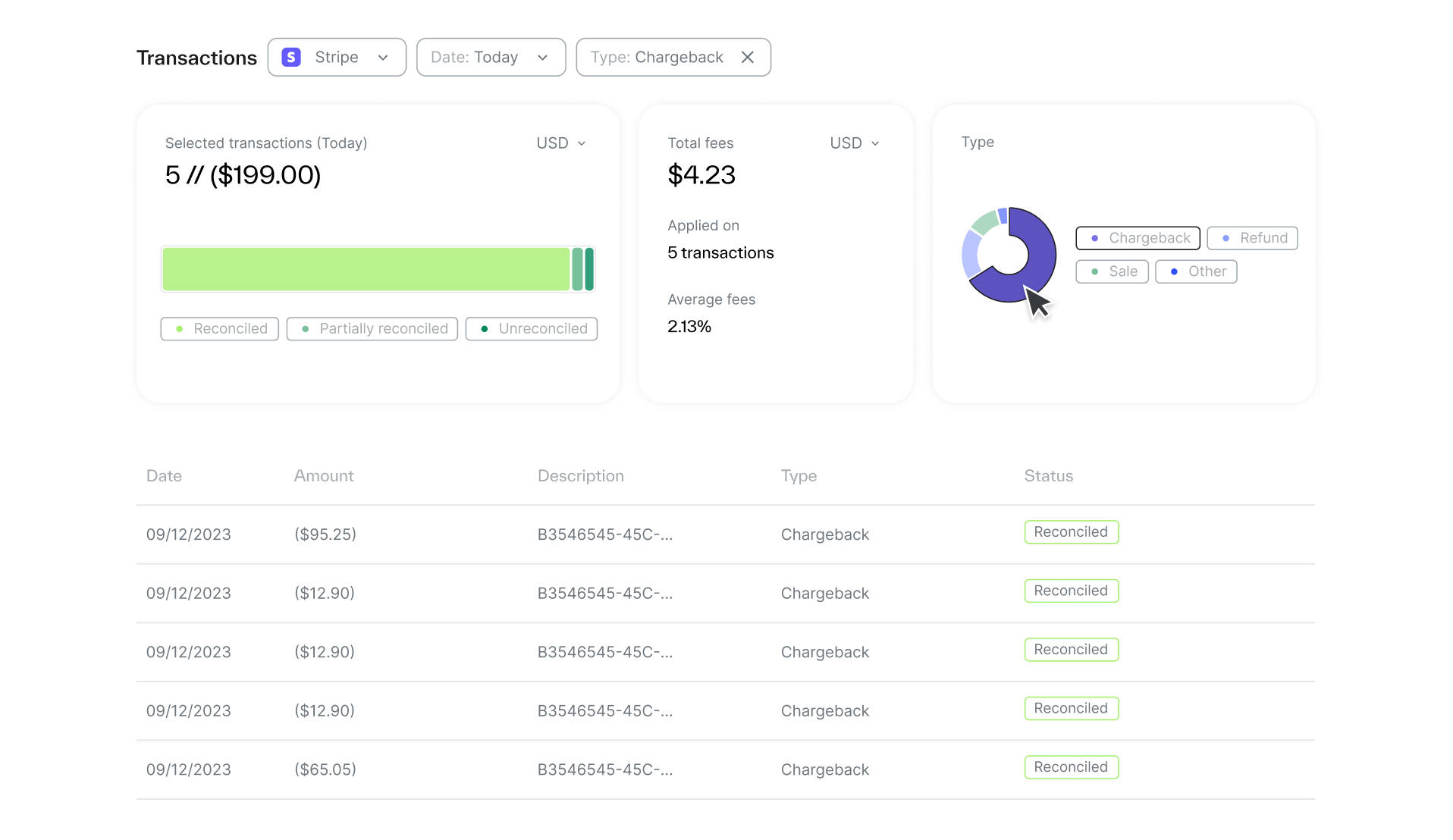Open the Stripe source dropdown
The image size is (1453, 840).
pyautogui.click(x=337, y=58)
